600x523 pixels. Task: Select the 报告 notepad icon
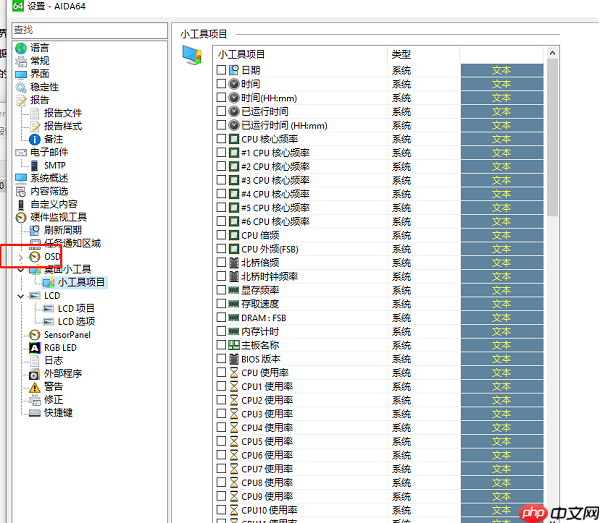21,100
